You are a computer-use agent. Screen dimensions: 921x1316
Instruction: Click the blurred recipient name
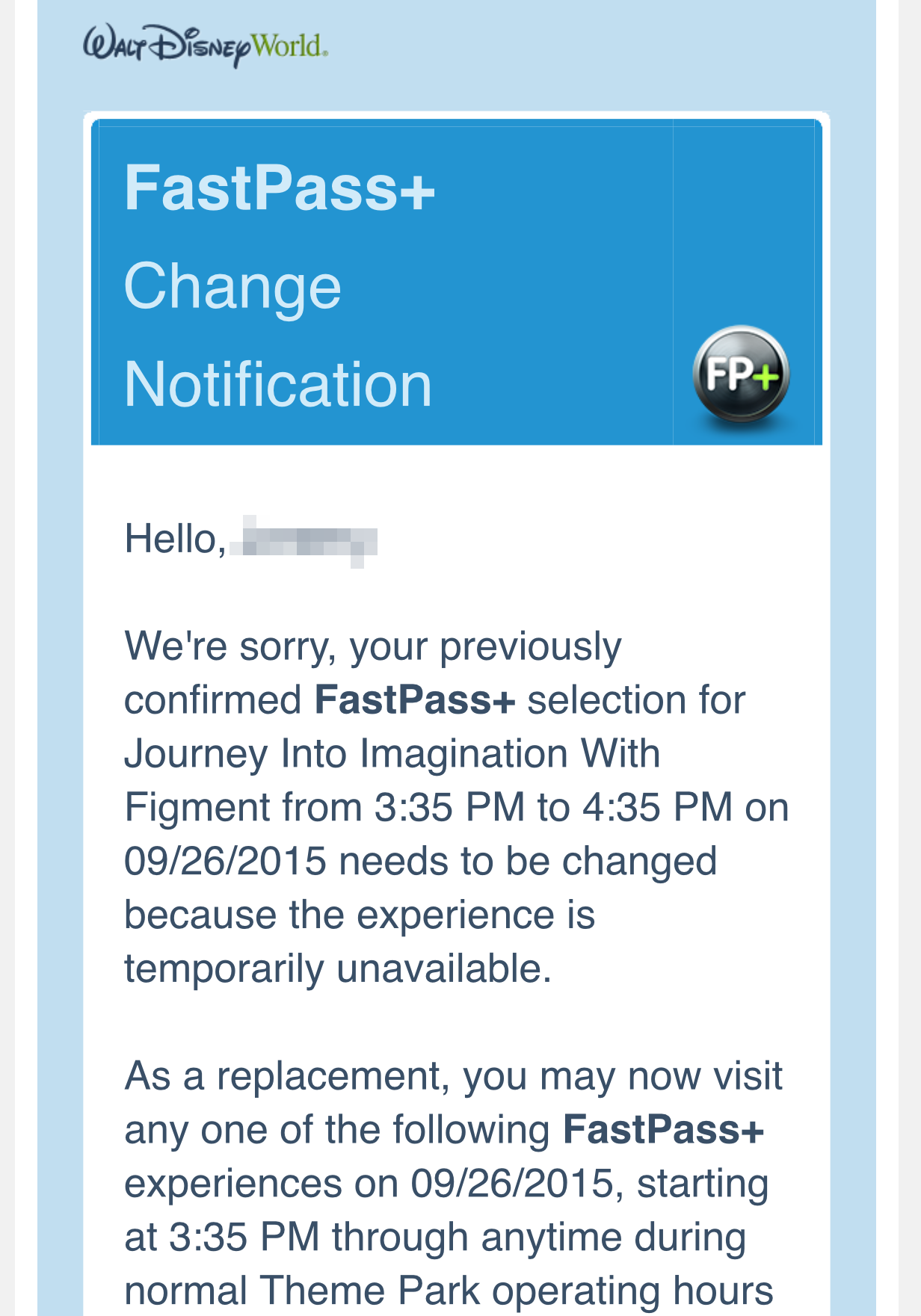coord(303,541)
